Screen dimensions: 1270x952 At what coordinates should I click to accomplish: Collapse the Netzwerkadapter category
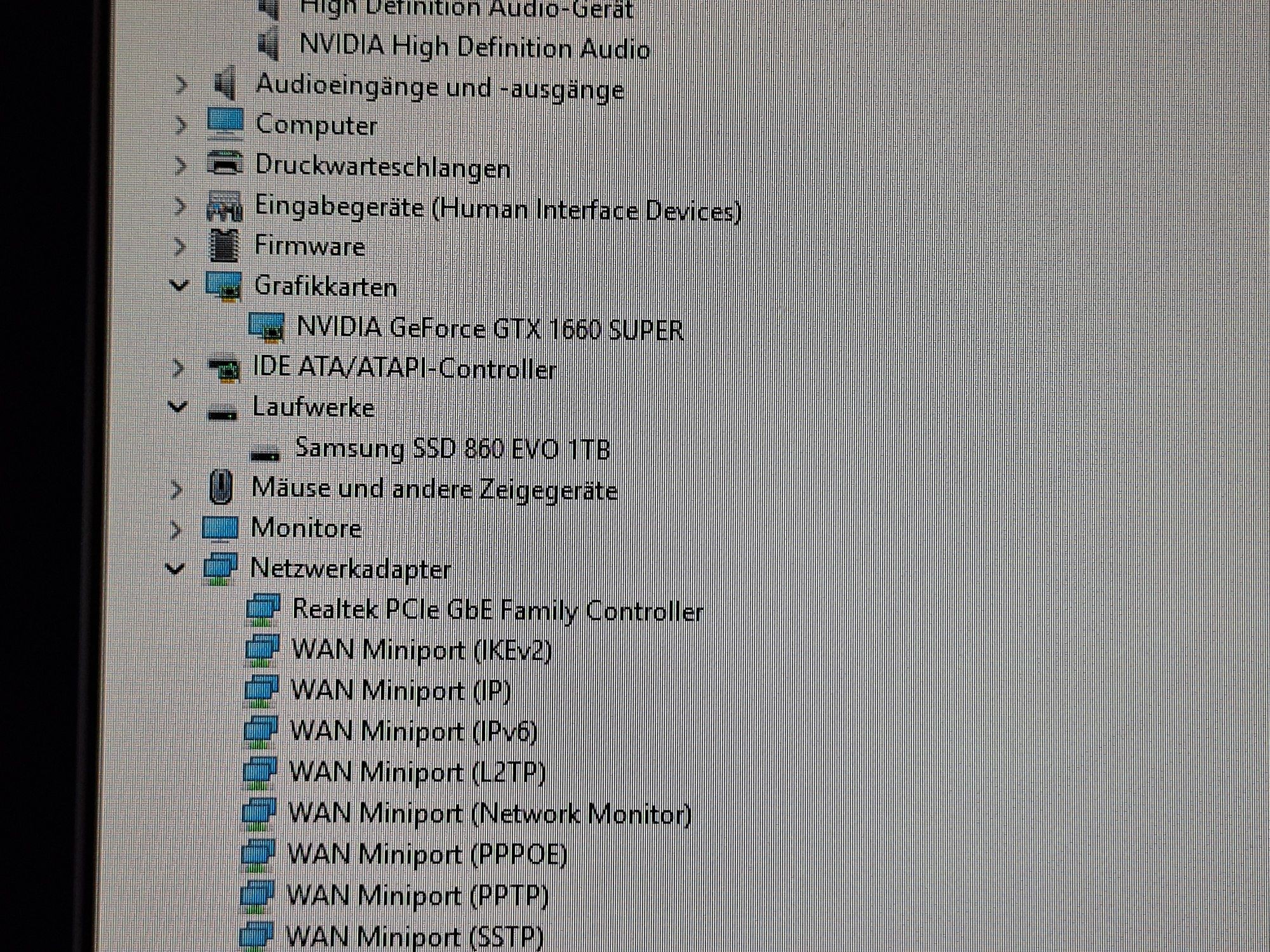175,568
